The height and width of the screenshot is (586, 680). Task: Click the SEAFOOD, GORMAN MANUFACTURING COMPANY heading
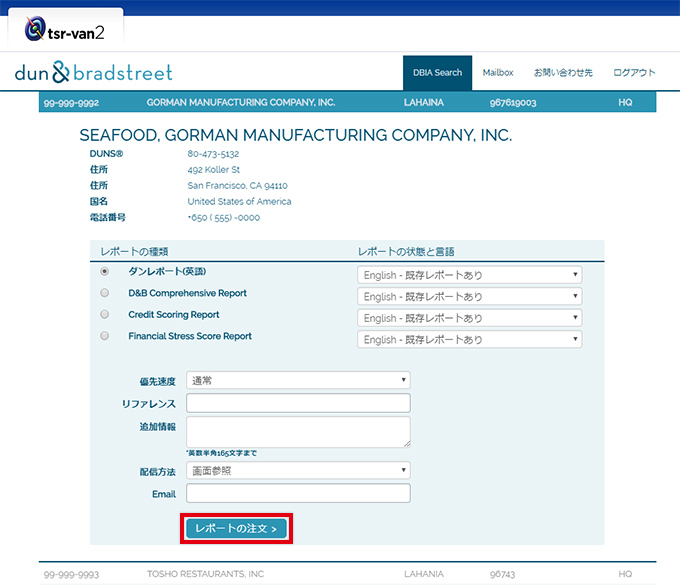click(296, 135)
